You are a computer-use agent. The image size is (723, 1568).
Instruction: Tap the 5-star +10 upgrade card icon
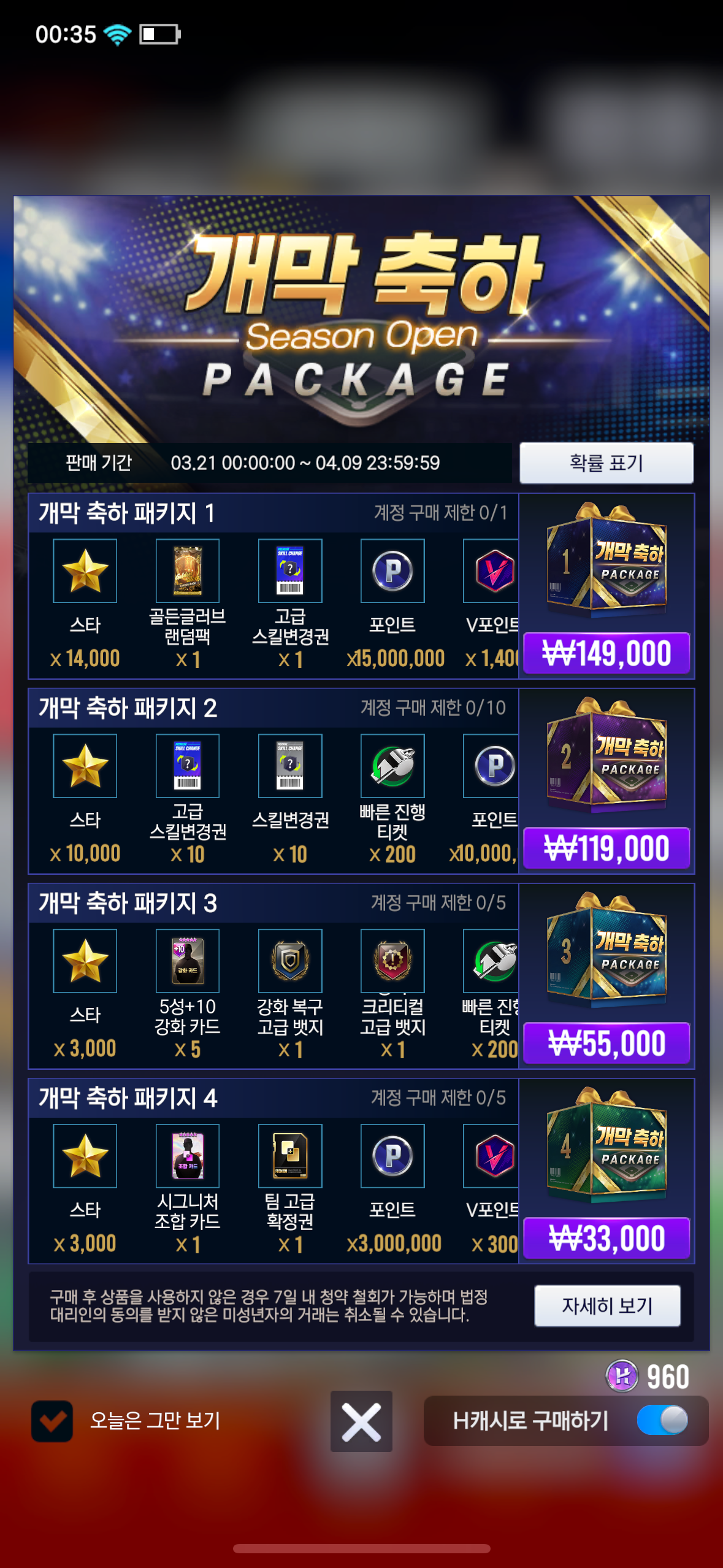(x=187, y=961)
